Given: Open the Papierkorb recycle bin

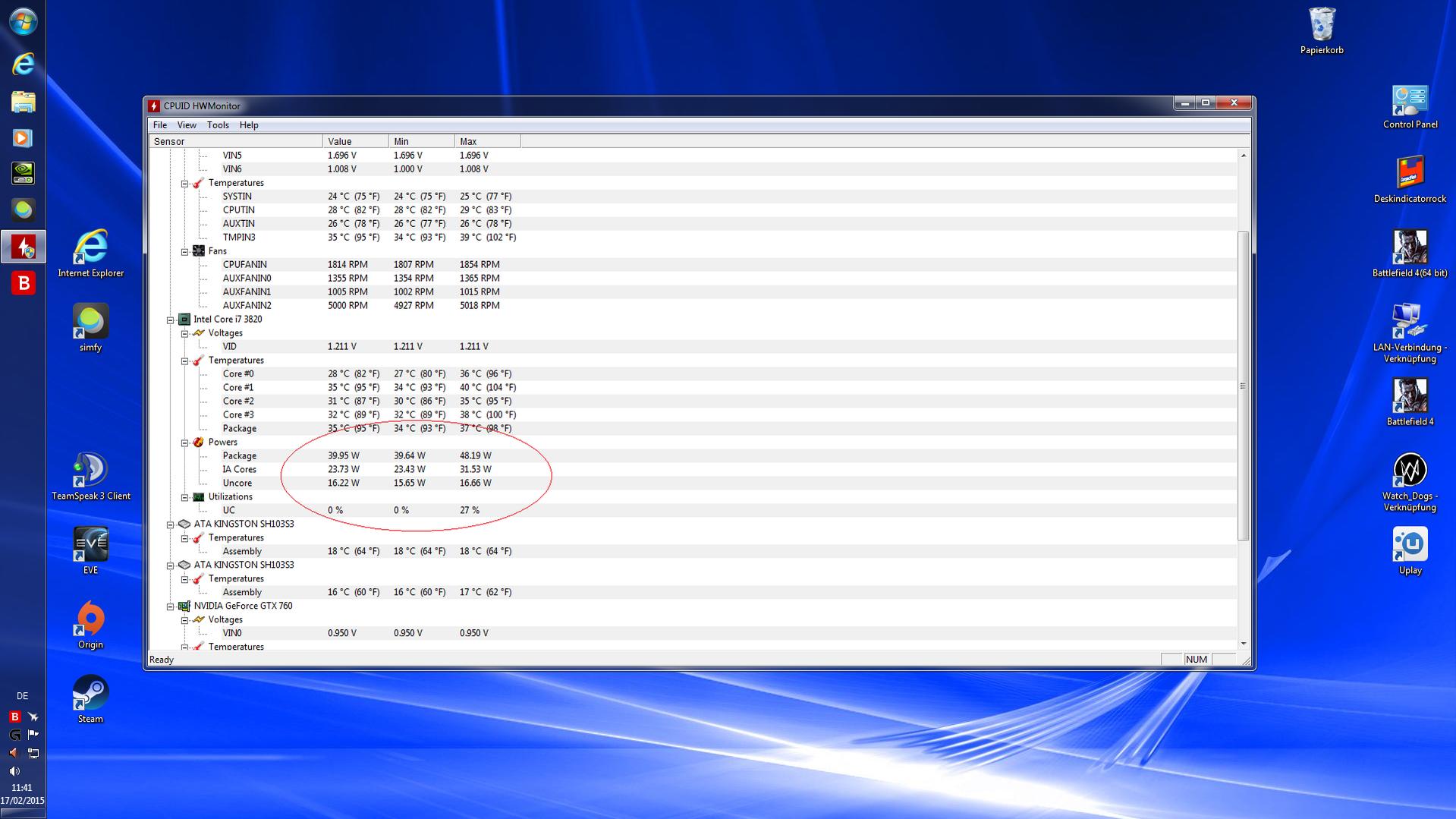Looking at the screenshot, I should 1322,31.
